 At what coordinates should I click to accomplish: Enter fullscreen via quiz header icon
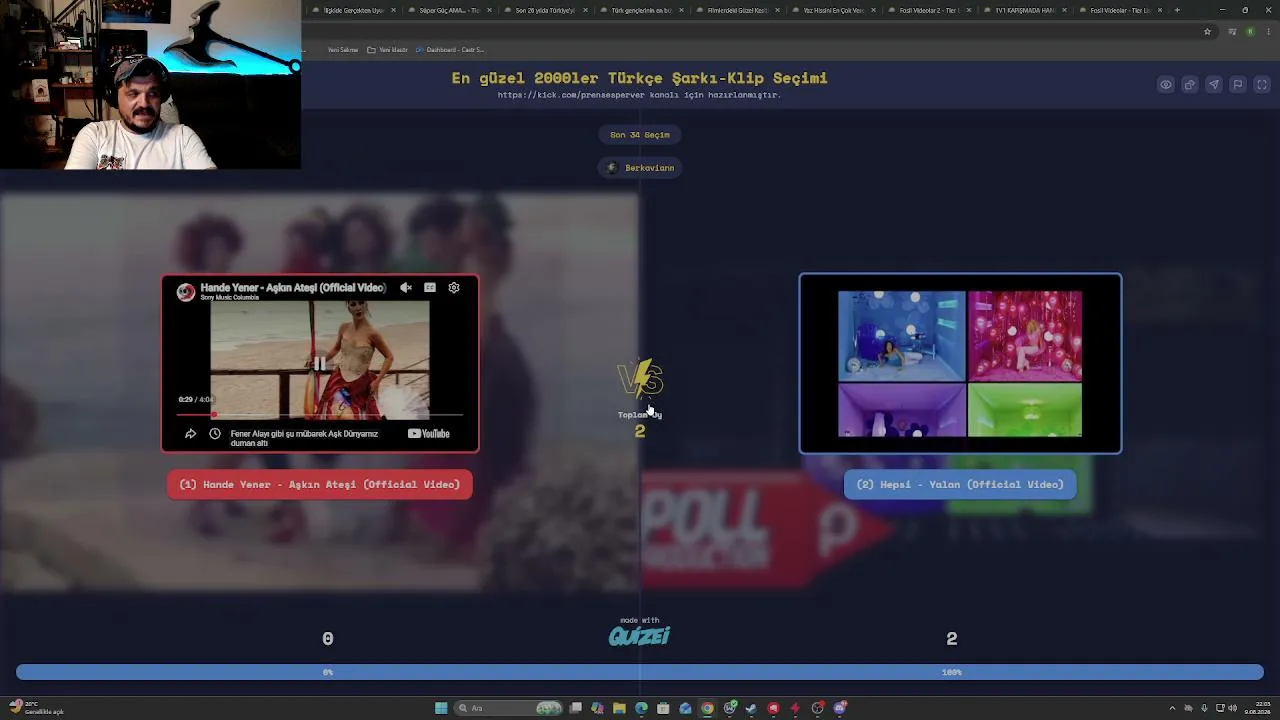tap(1262, 85)
